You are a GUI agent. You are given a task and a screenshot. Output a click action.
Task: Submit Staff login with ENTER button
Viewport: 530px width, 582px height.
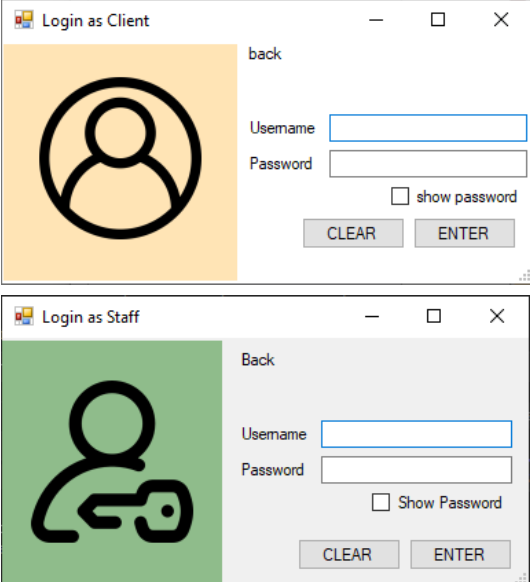[x=461, y=555]
